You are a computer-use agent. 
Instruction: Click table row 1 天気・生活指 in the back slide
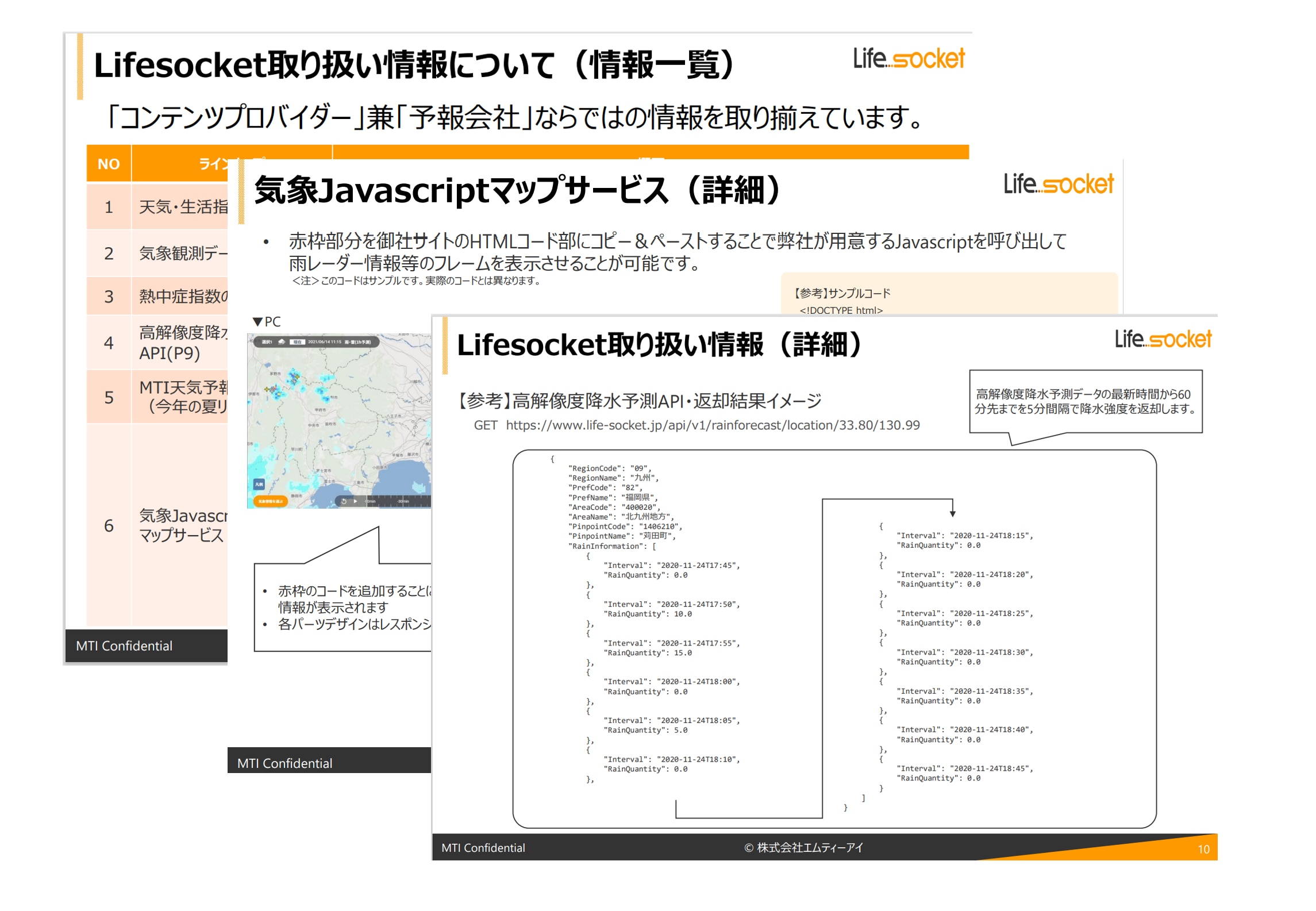pos(157,207)
